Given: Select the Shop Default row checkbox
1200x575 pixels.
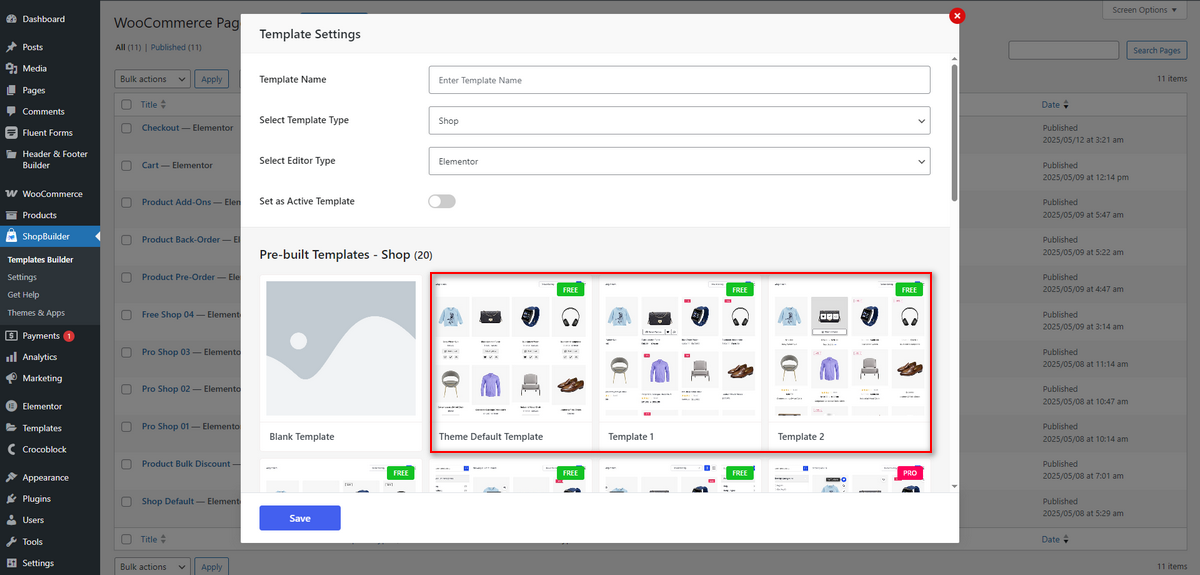Looking at the screenshot, I should 126,502.
